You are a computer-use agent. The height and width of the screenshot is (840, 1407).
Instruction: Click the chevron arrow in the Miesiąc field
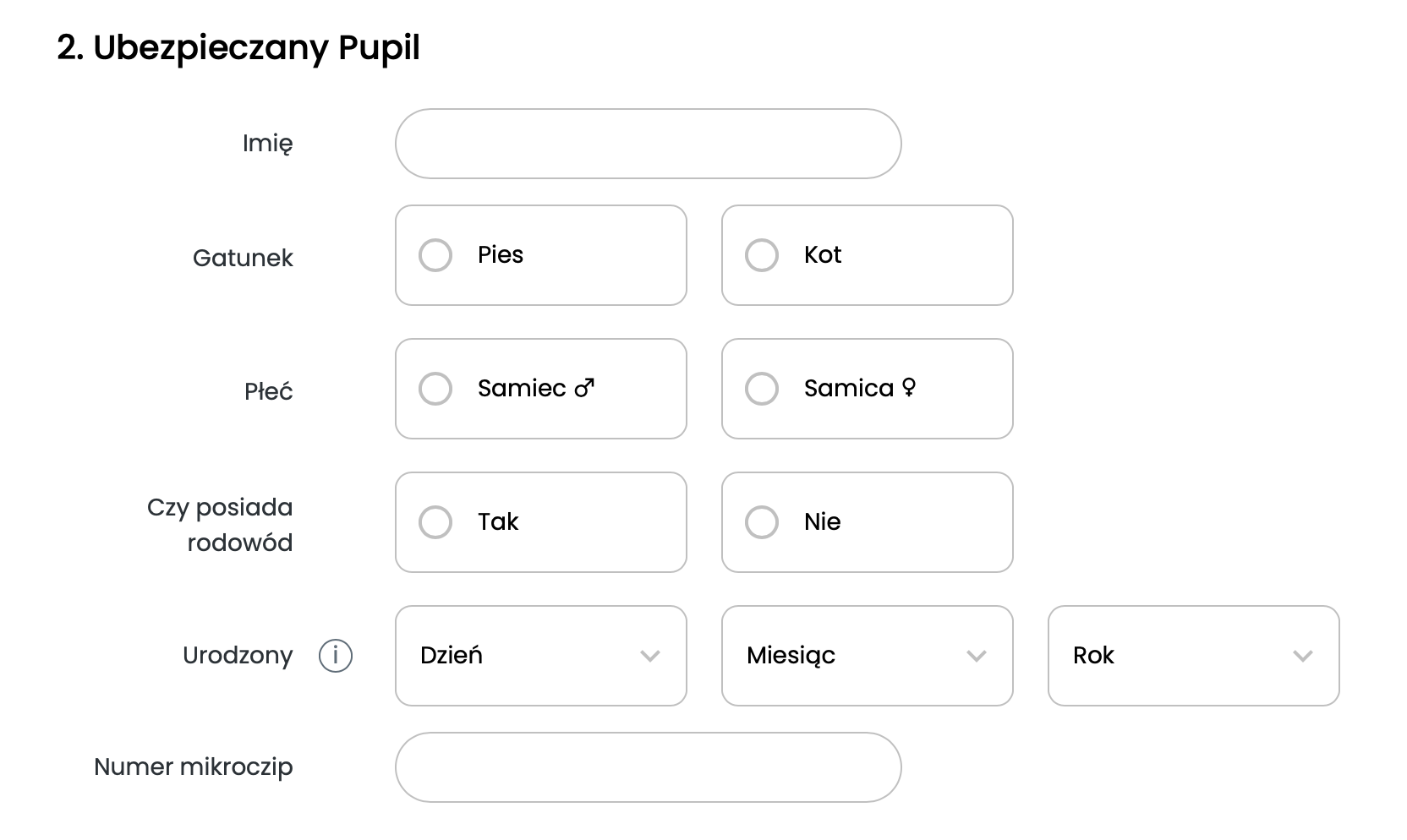(x=976, y=657)
